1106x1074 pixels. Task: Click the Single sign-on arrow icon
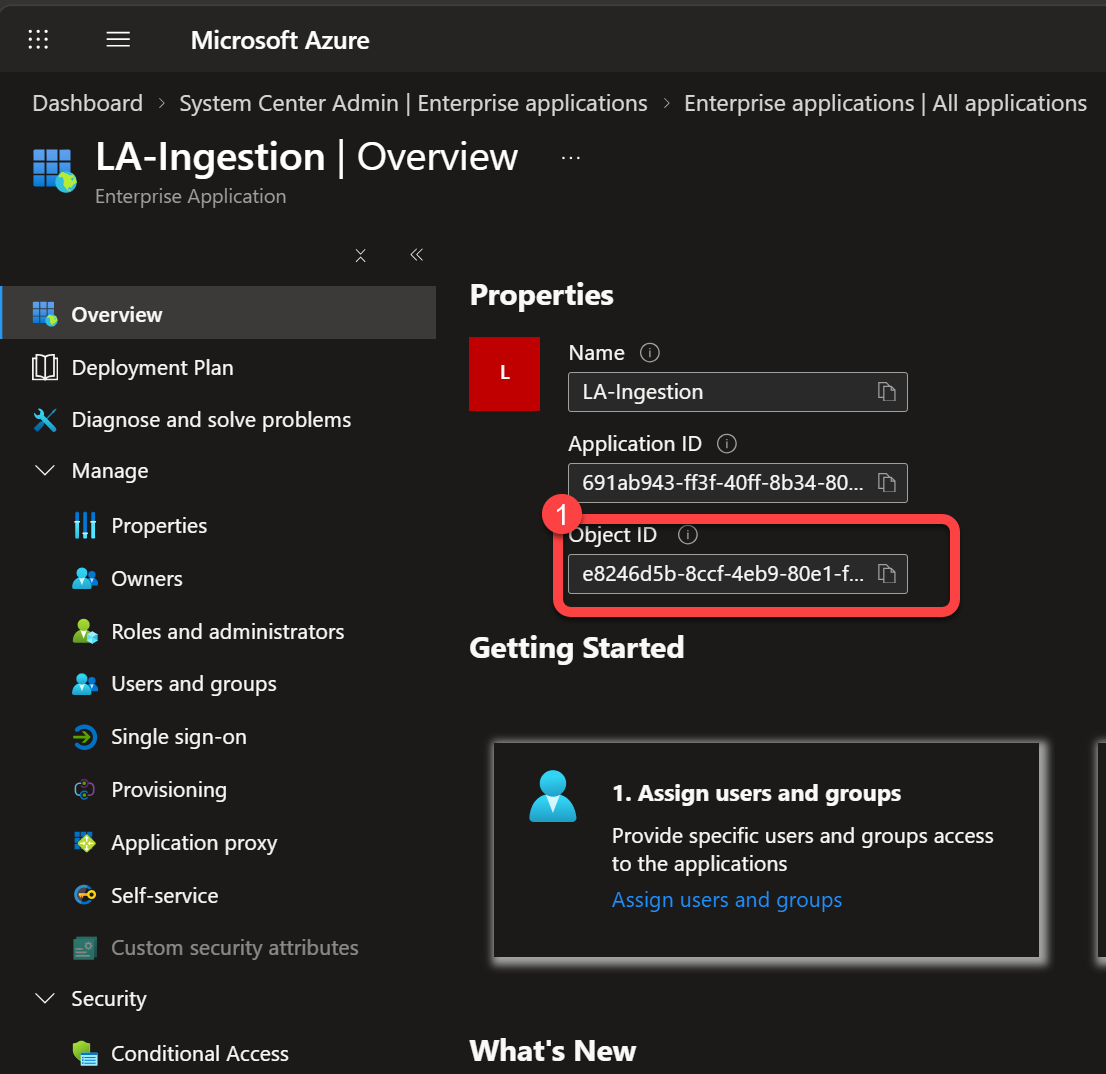click(x=85, y=737)
